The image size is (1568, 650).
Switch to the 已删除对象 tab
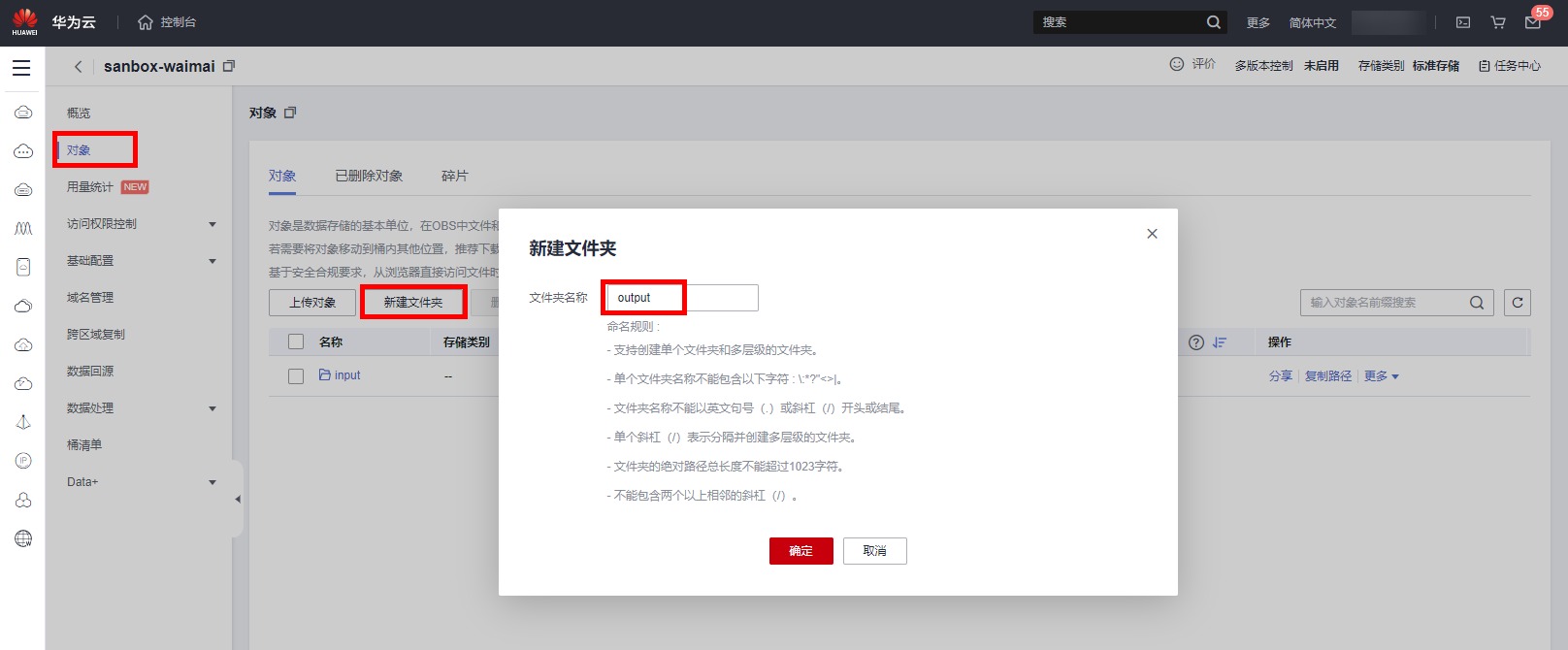[369, 176]
